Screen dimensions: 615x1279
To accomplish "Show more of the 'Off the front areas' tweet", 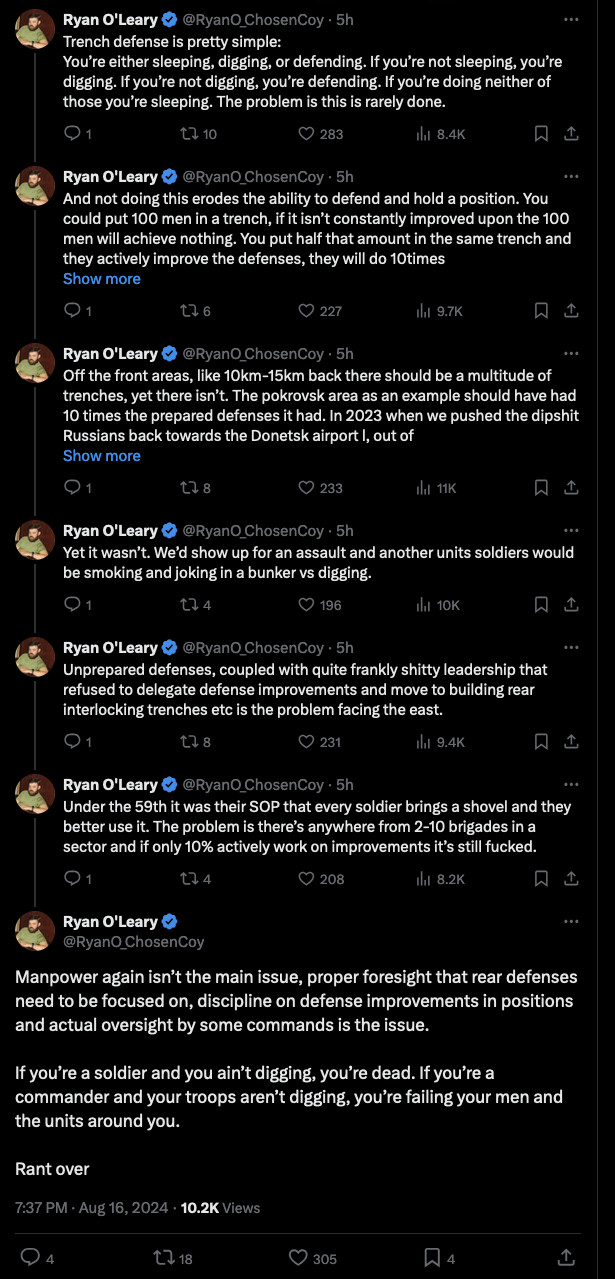I will [x=102, y=456].
